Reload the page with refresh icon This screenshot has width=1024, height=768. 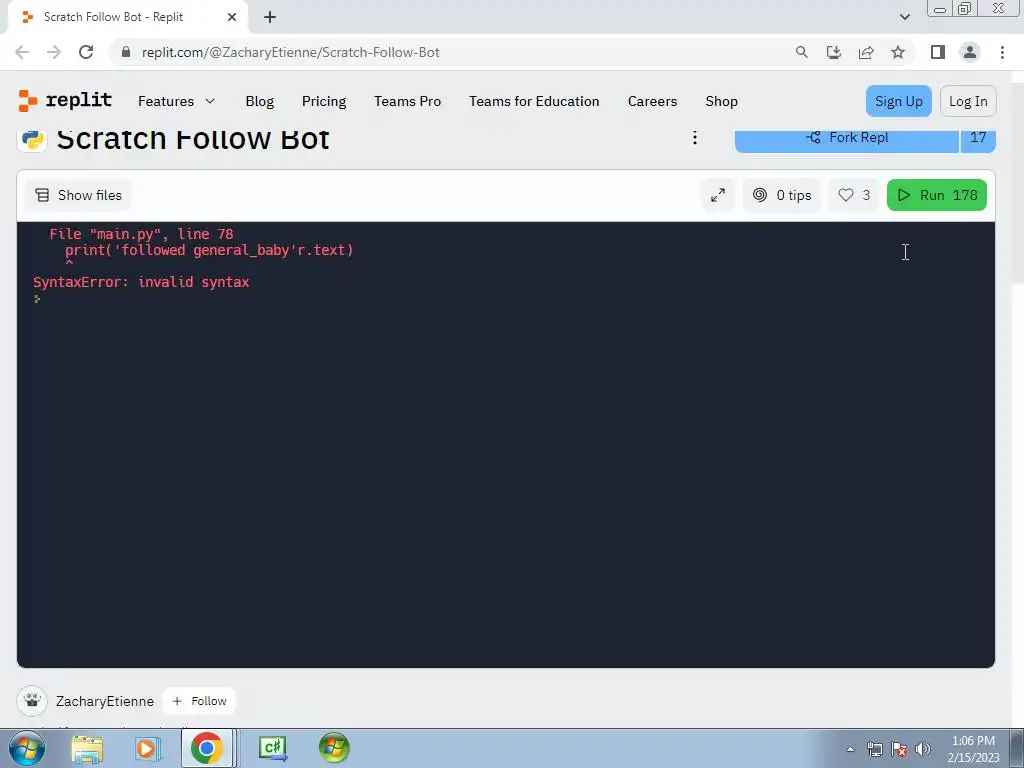pyautogui.click(x=86, y=52)
